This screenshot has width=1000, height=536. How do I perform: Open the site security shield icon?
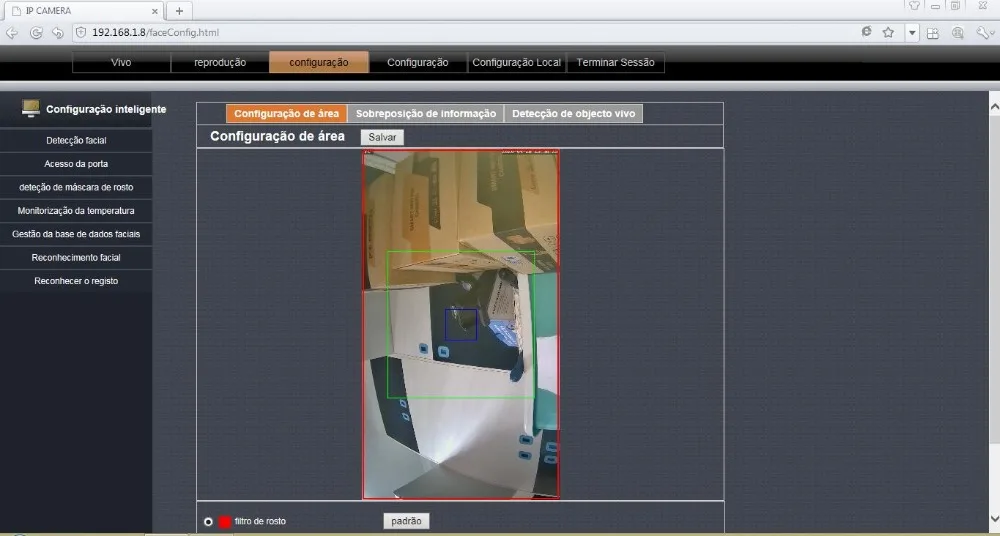point(81,32)
